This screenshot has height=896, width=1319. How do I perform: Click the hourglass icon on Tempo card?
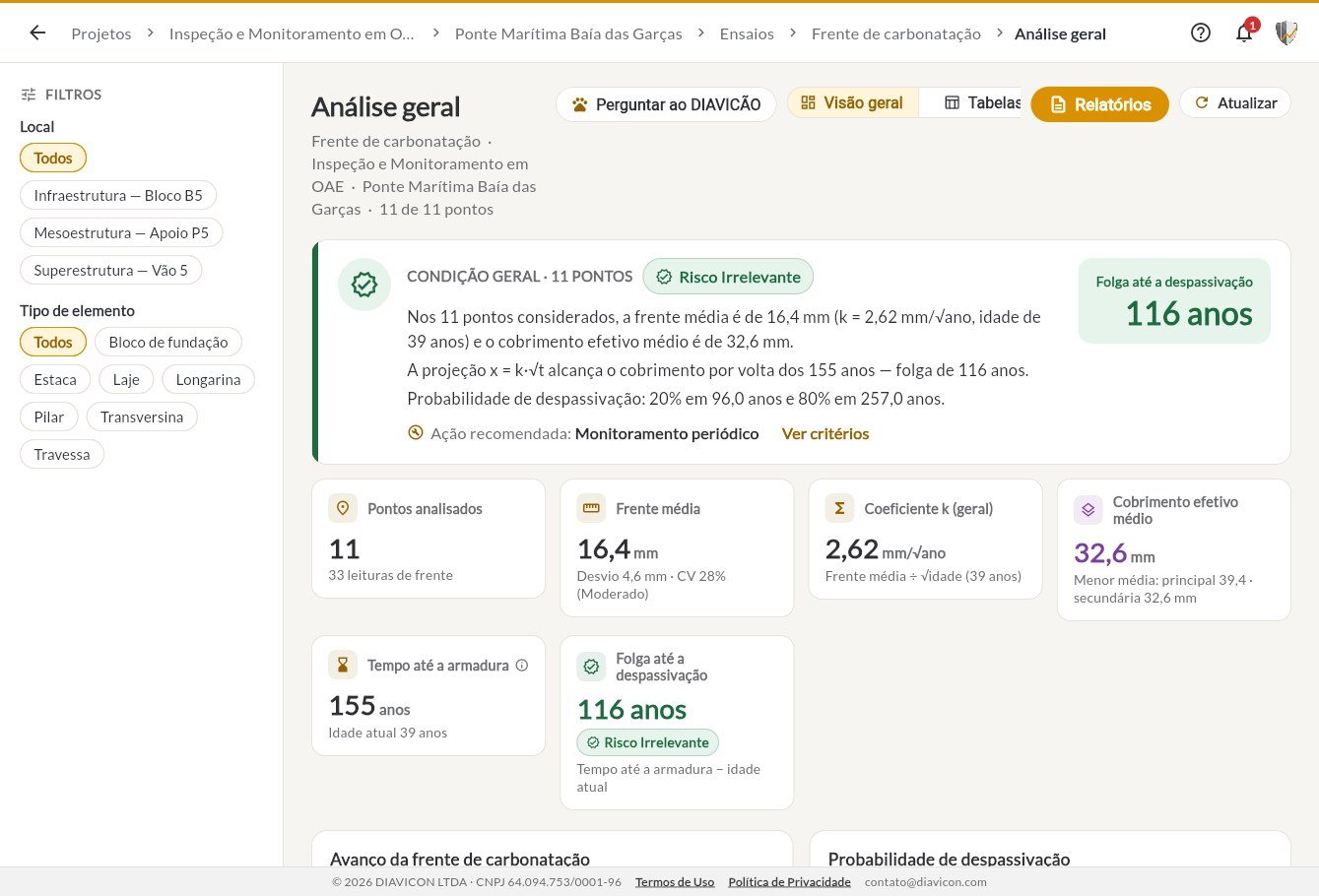pos(343,665)
